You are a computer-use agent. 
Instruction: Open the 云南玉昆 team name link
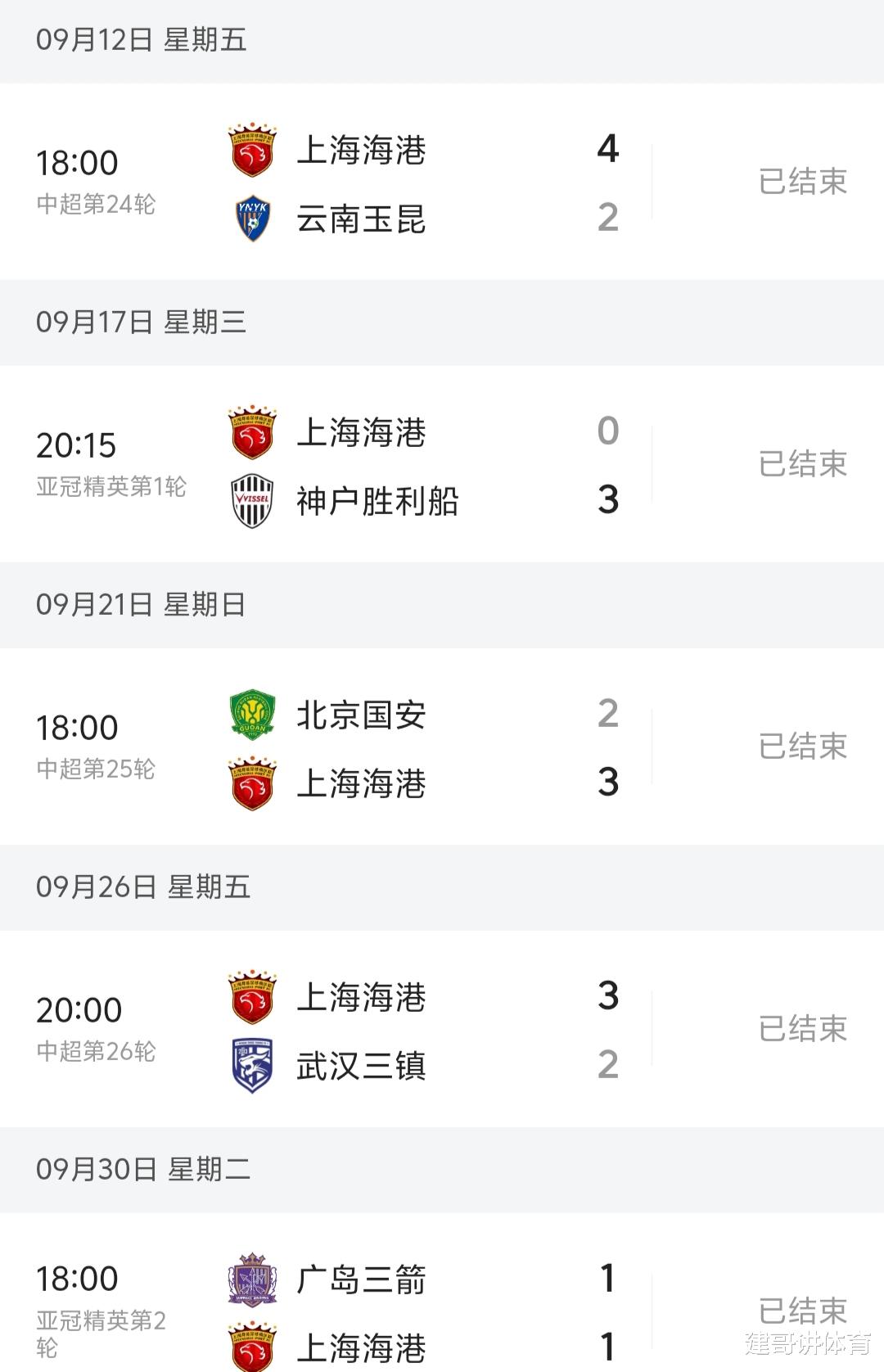coord(361,219)
